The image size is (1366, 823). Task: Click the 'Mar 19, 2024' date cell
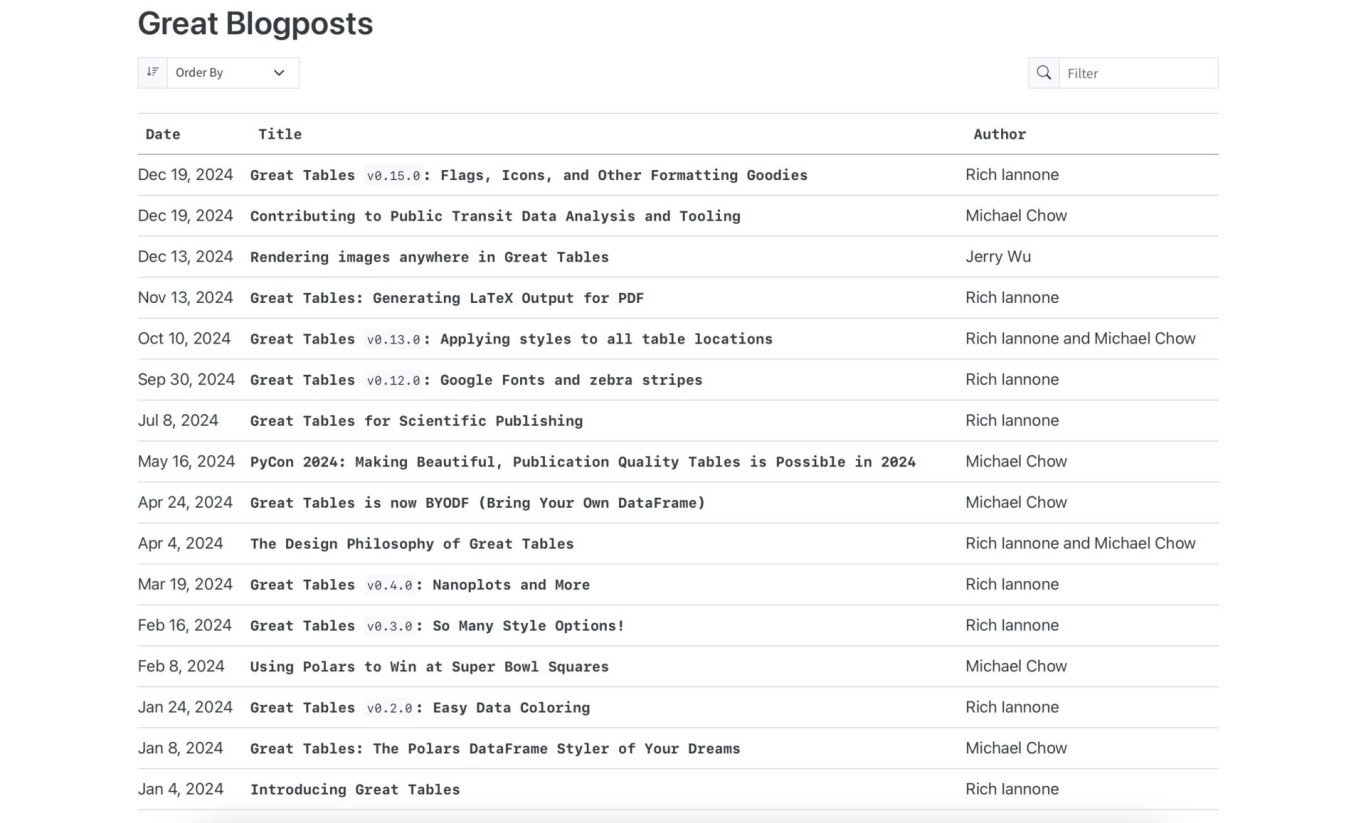pyautogui.click(x=185, y=584)
